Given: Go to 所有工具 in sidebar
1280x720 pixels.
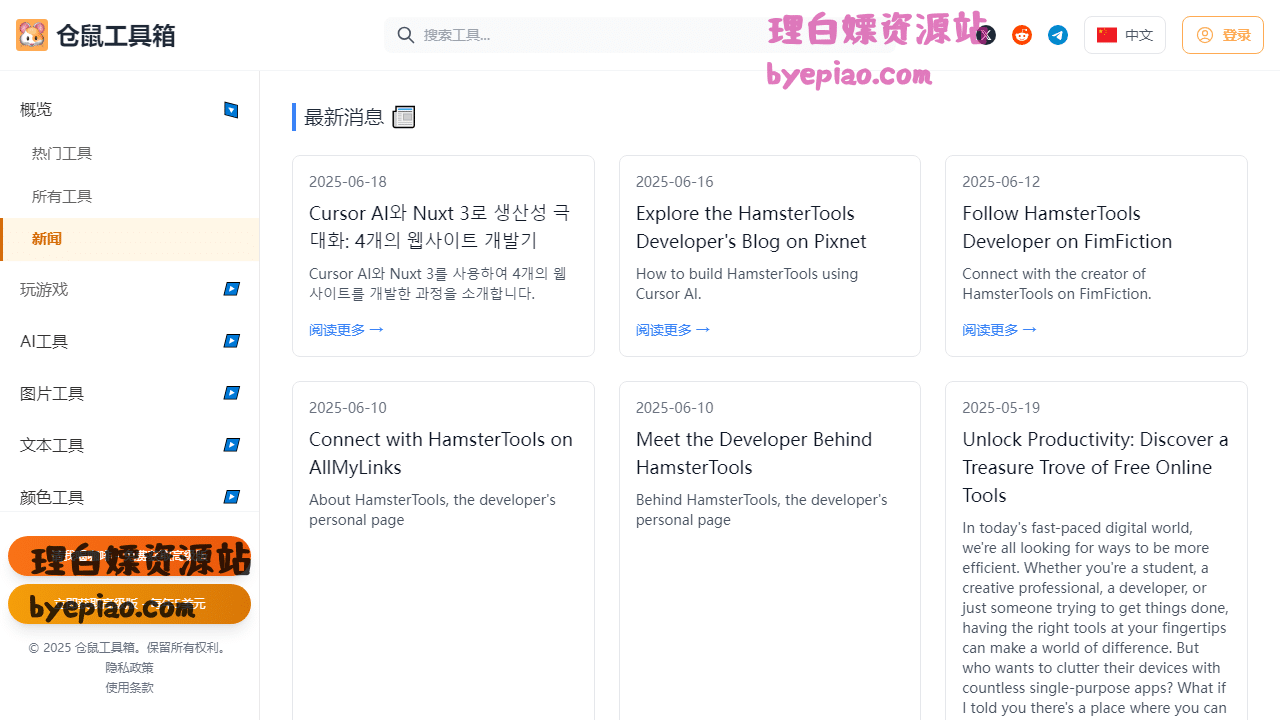Looking at the screenshot, I should click(62, 196).
